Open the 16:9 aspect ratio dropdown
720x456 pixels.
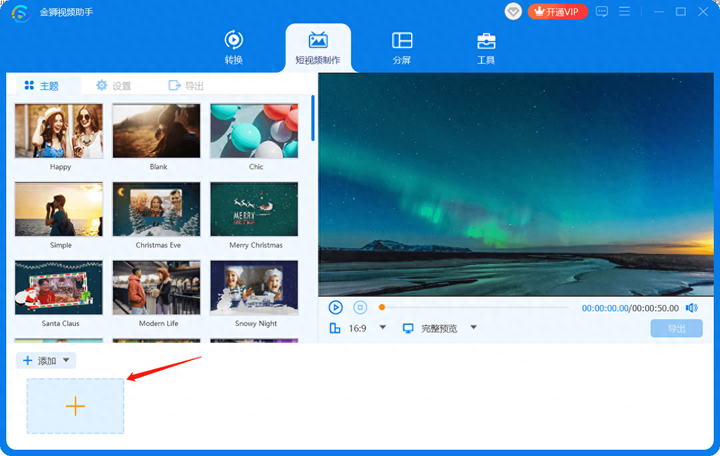point(382,327)
